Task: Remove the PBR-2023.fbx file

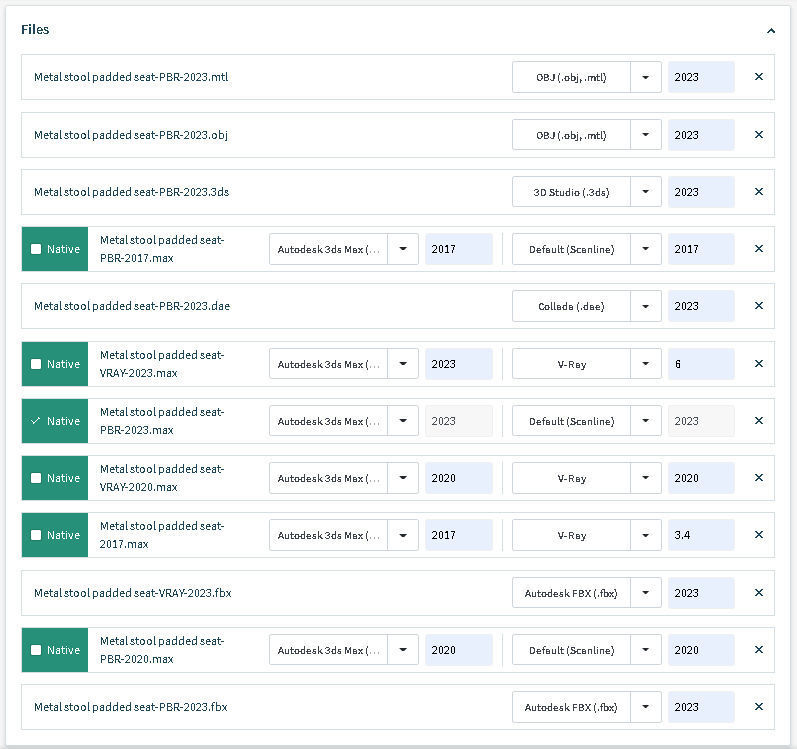Action: [758, 707]
